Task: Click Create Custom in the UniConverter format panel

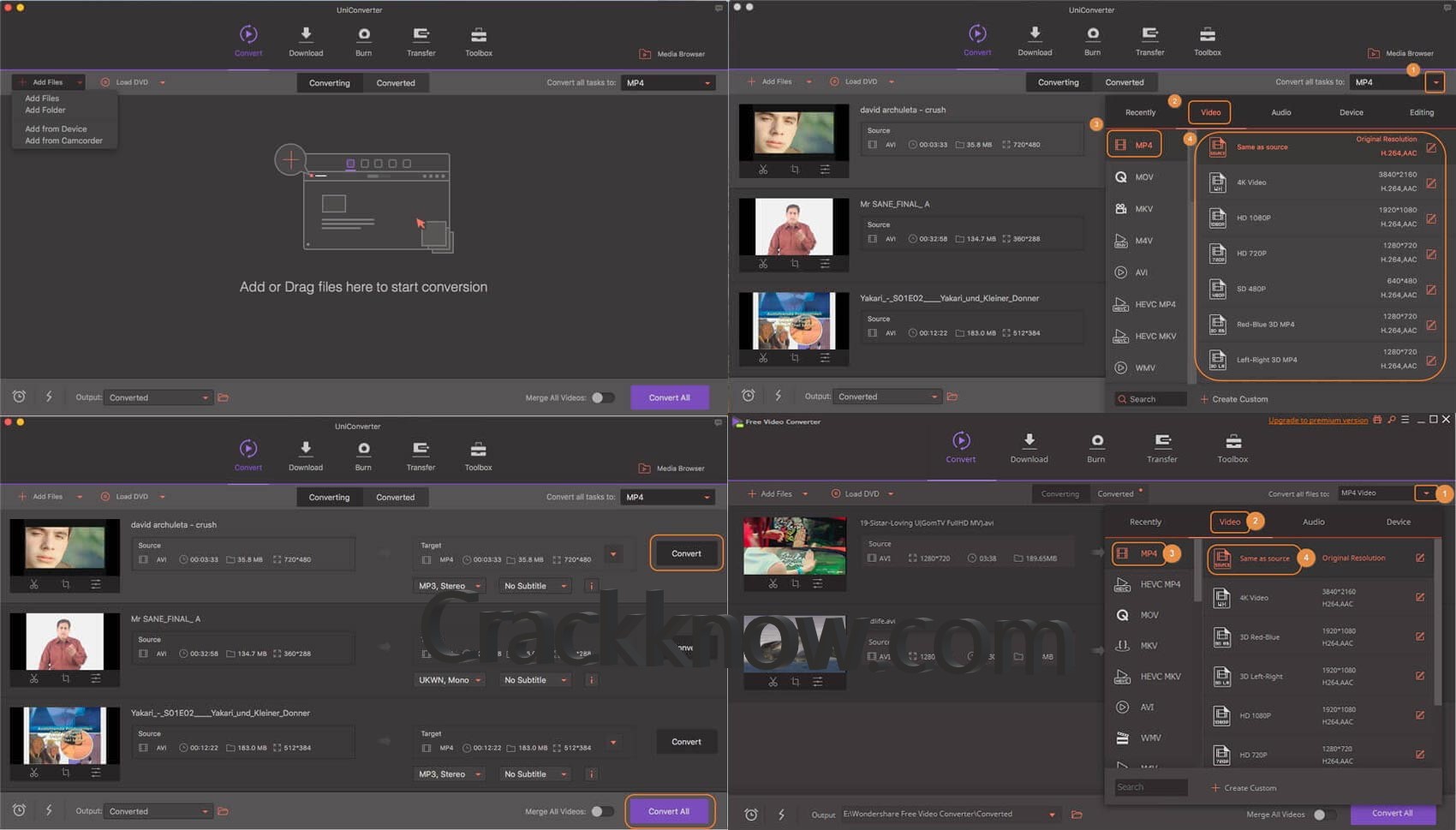Action: click(1233, 399)
